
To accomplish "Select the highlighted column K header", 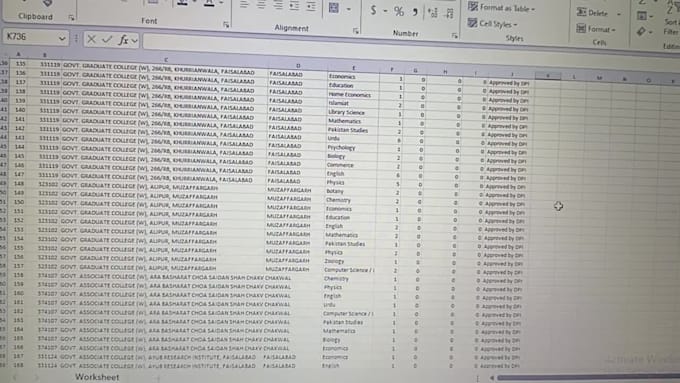I will click(x=548, y=76).
